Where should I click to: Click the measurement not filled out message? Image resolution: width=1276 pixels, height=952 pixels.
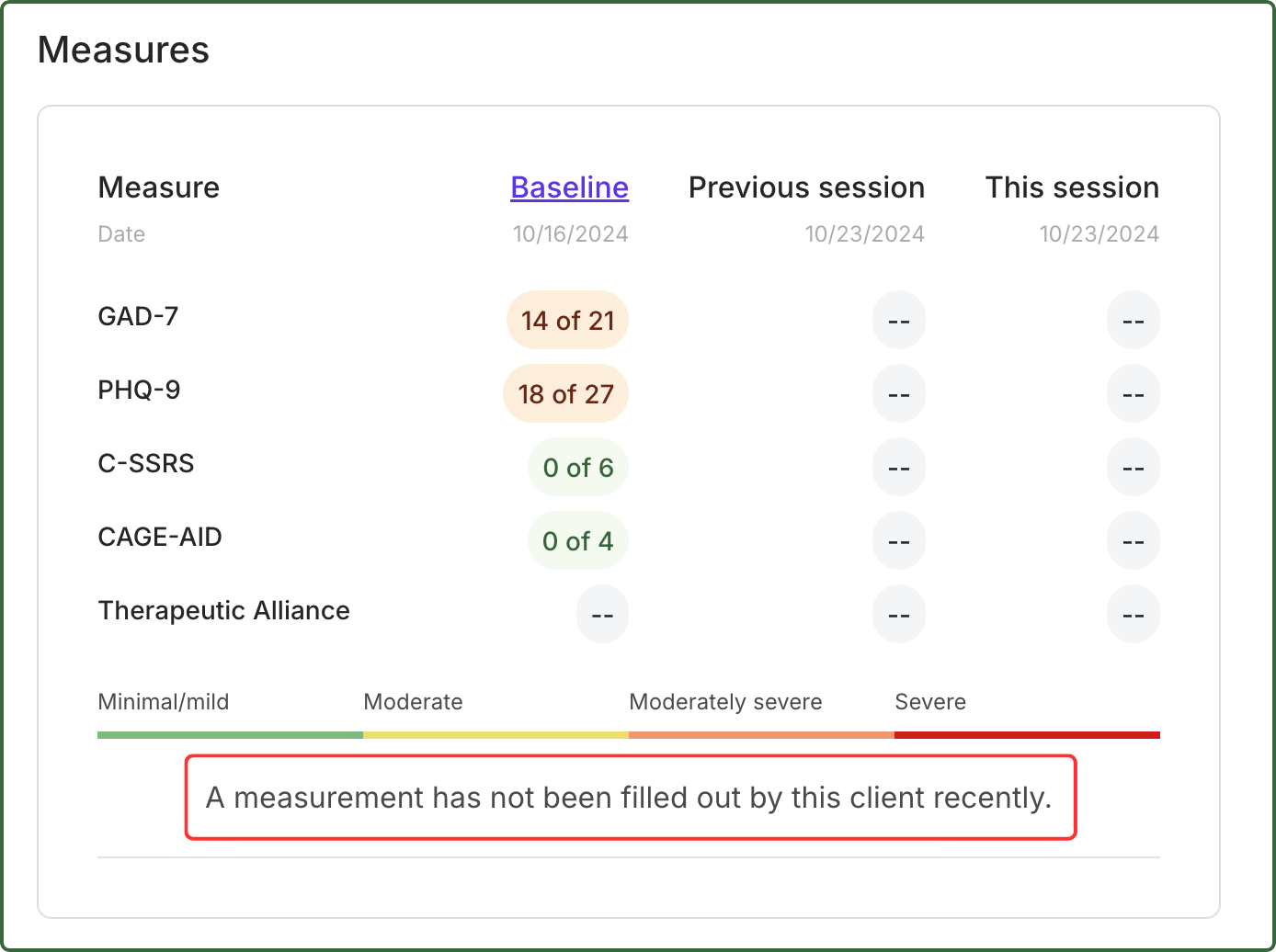(x=630, y=798)
